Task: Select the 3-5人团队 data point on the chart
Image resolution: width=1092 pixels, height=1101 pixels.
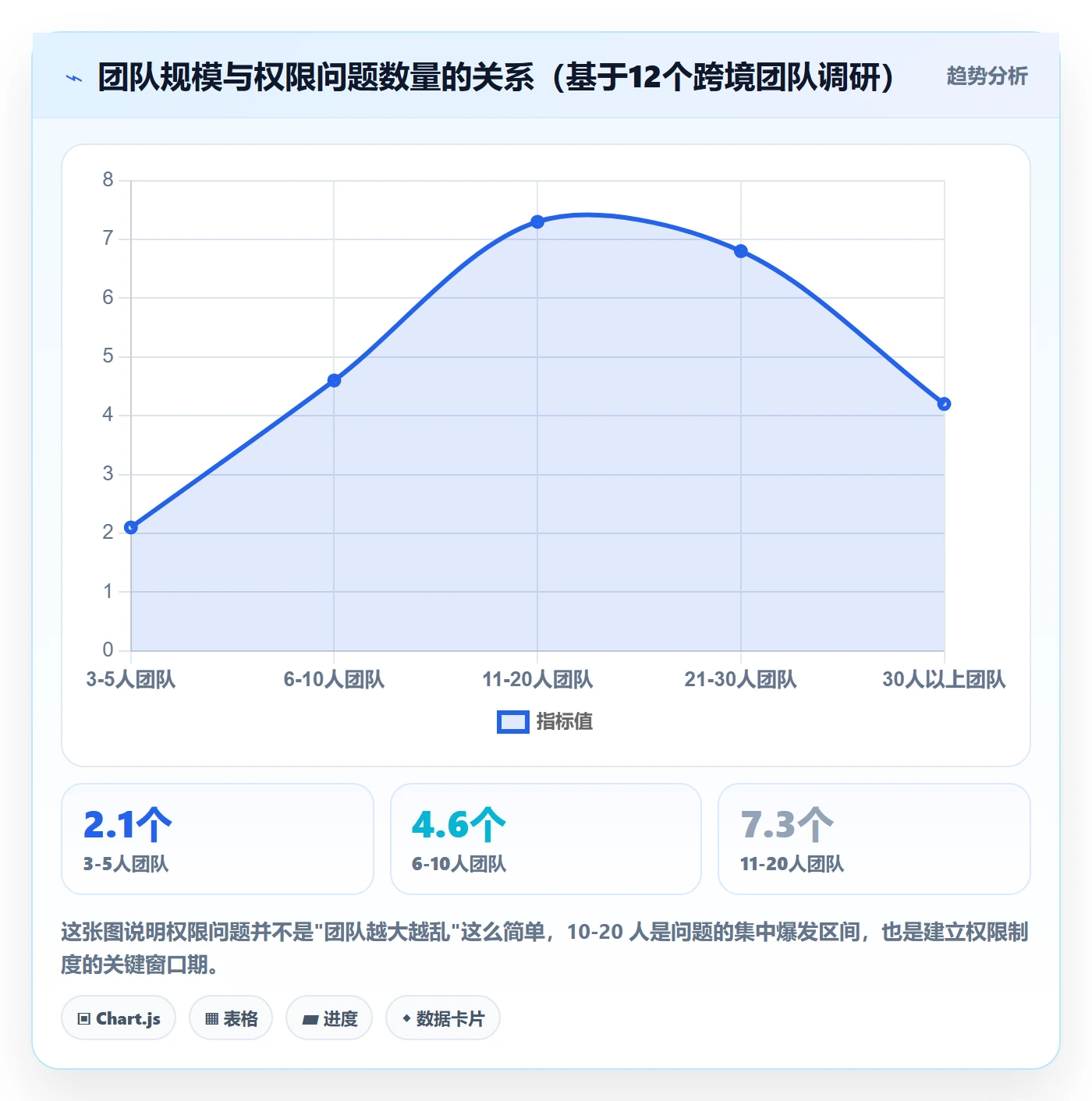Action: (131, 527)
